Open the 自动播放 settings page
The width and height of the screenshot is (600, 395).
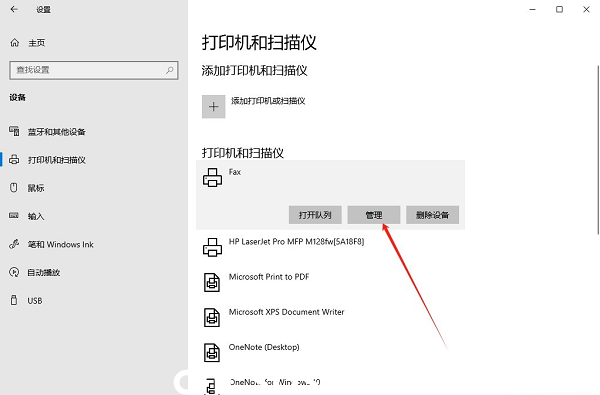click(44, 273)
